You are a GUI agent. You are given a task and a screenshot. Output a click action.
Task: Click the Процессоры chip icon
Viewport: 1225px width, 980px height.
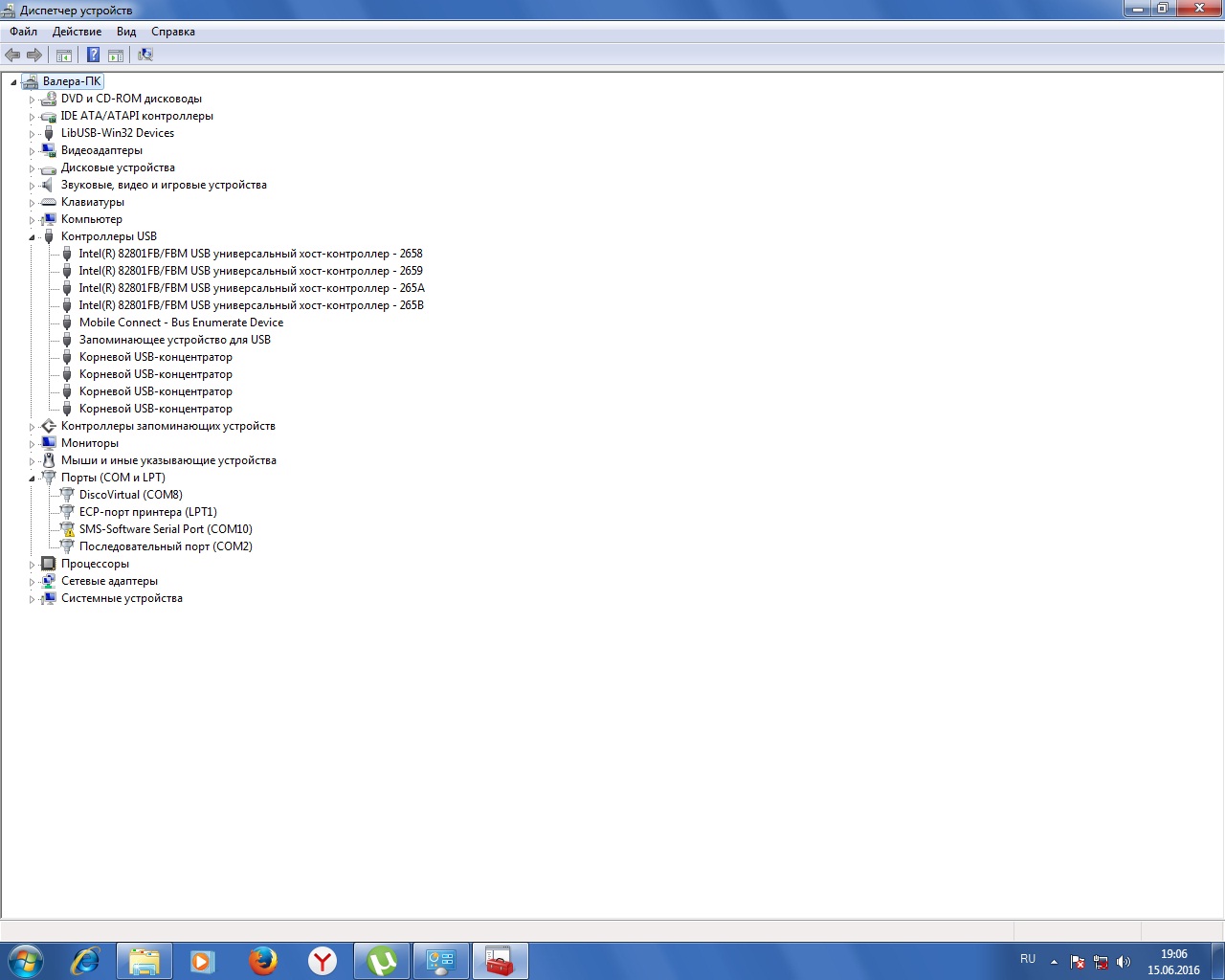coord(49,564)
